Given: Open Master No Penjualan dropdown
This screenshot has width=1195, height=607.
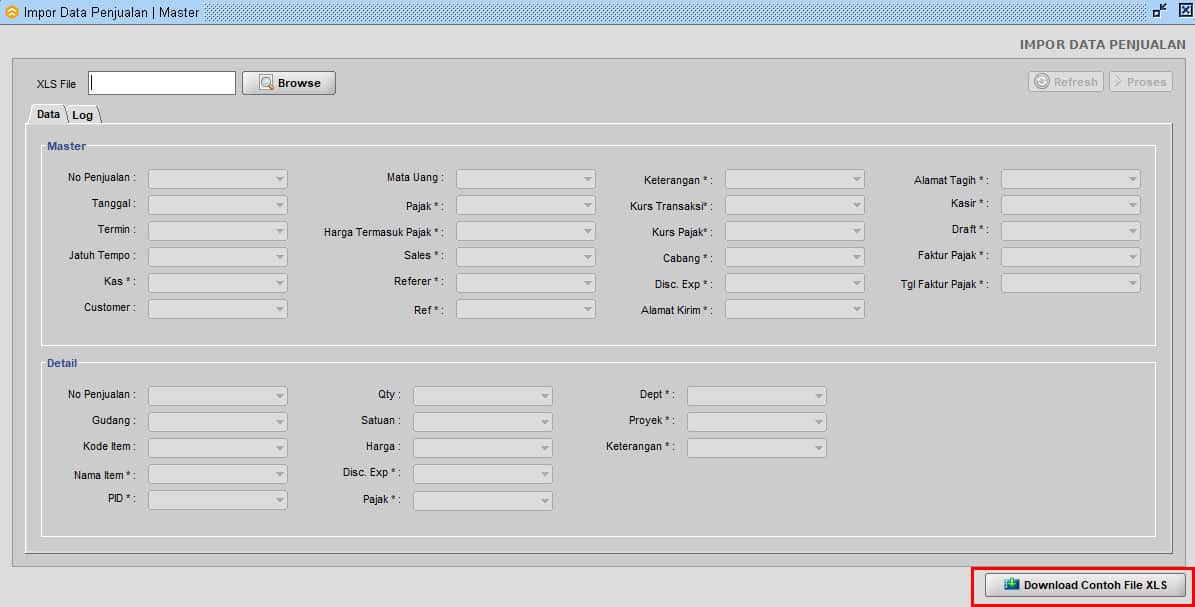Looking at the screenshot, I should pyautogui.click(x=217, y=179).
